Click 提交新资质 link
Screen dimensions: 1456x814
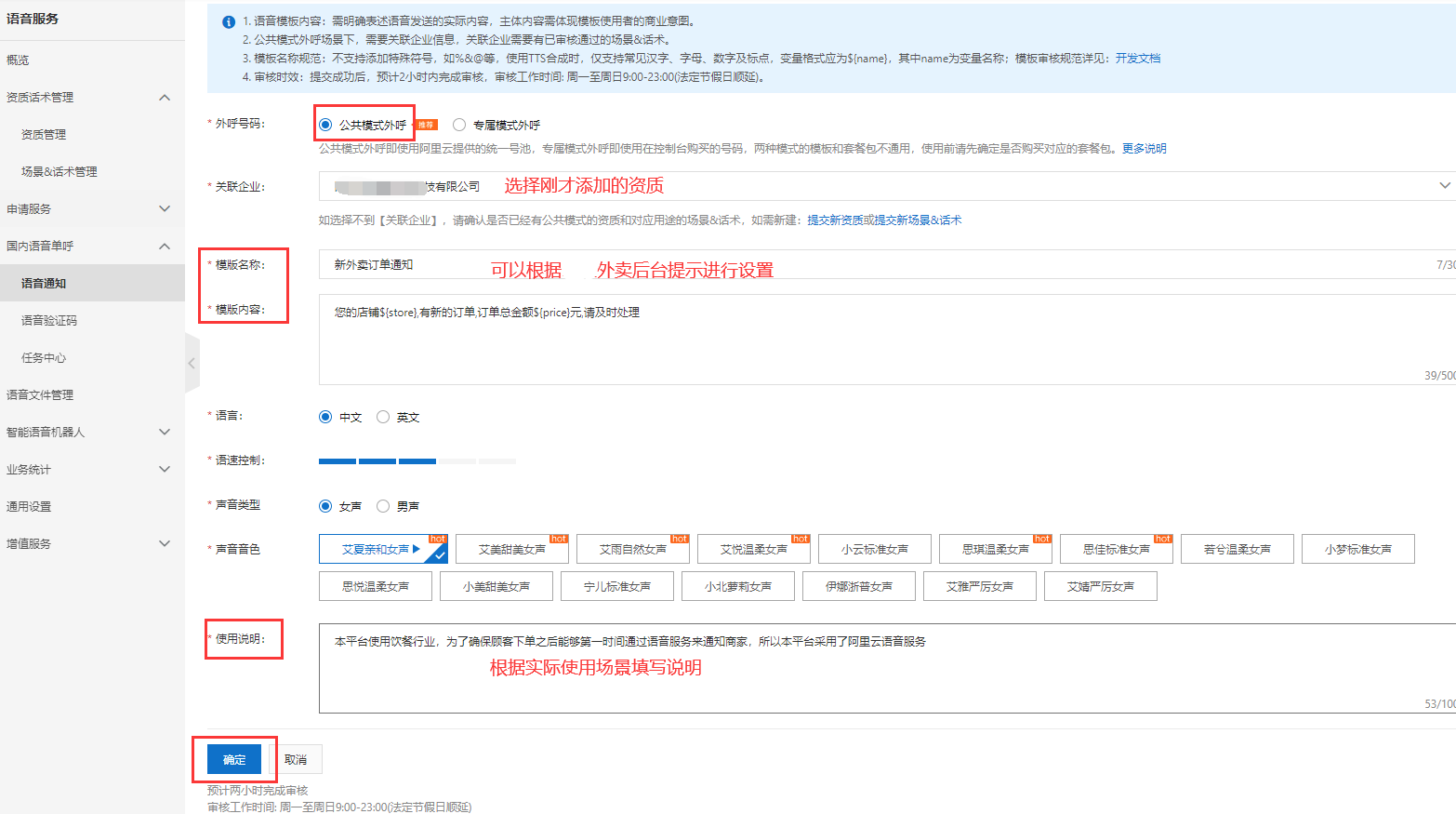[x=835, y=220]
